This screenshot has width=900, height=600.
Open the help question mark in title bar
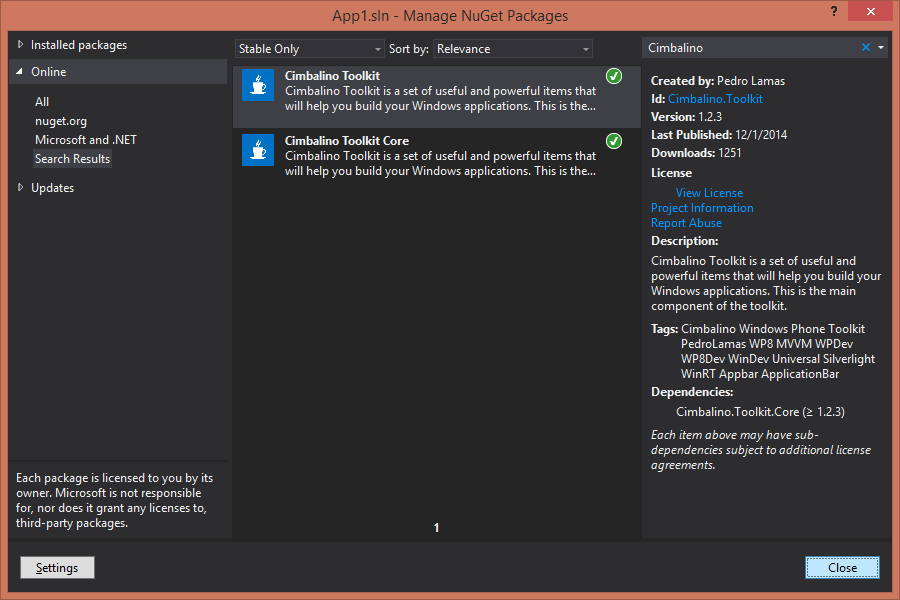click(833, 10)
